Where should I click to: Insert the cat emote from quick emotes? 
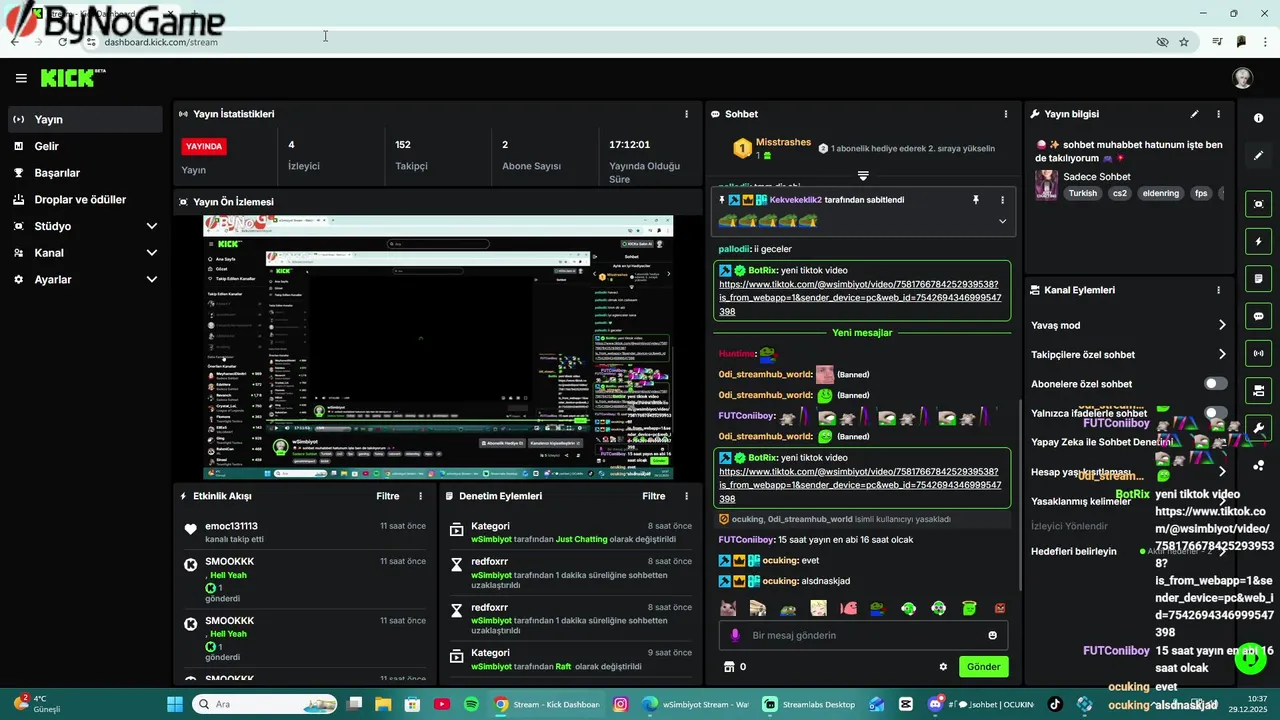coord(728,608)
